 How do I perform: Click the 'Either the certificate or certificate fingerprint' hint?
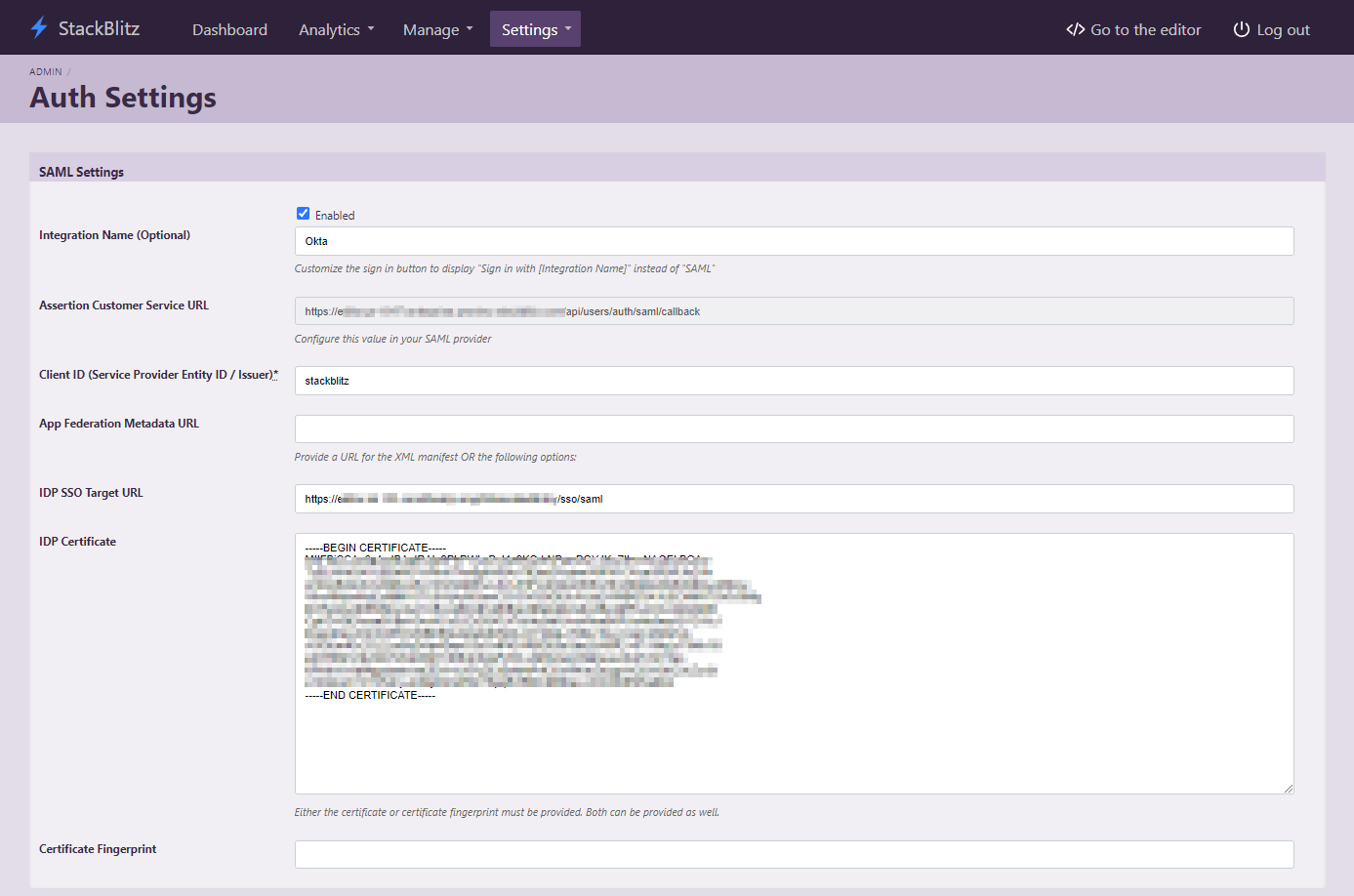tap(507, 812)
